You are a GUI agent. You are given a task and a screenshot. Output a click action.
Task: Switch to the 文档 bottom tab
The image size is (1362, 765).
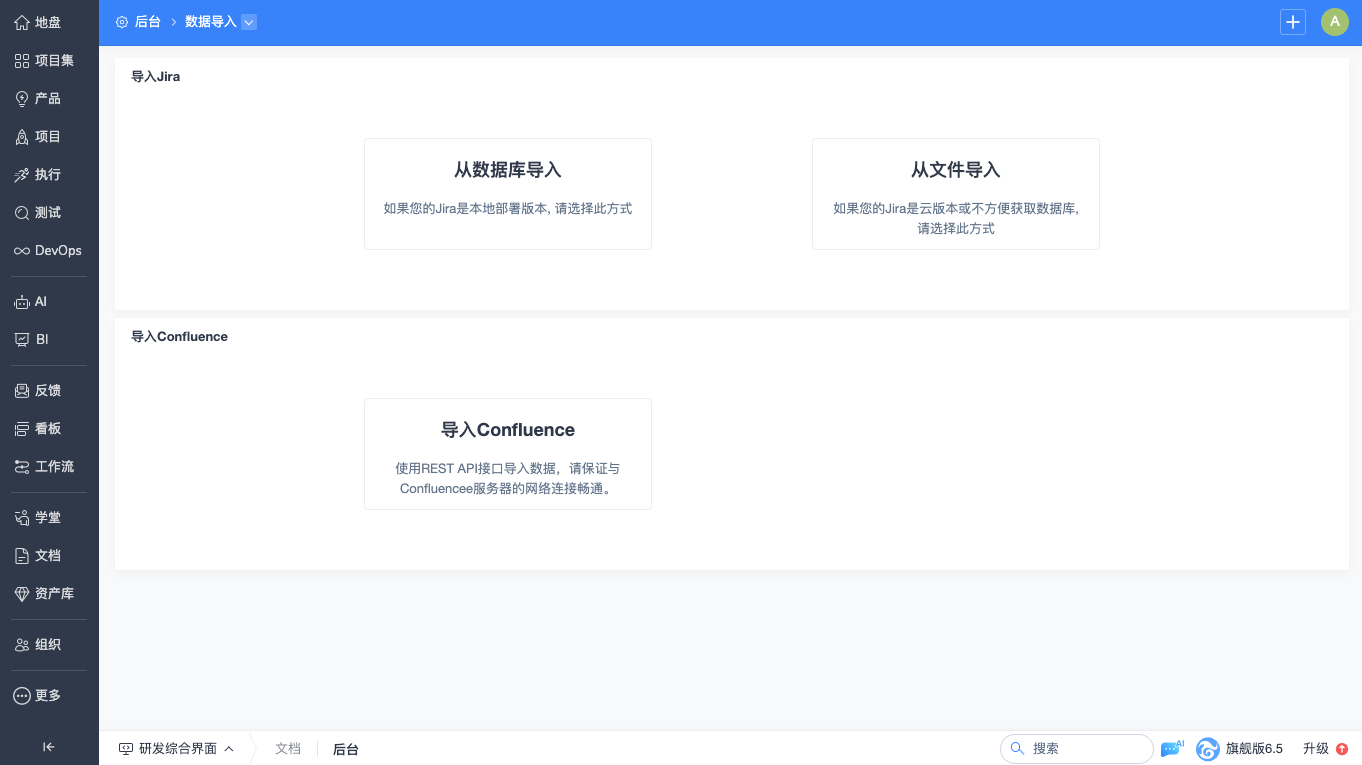pos(288,748)
